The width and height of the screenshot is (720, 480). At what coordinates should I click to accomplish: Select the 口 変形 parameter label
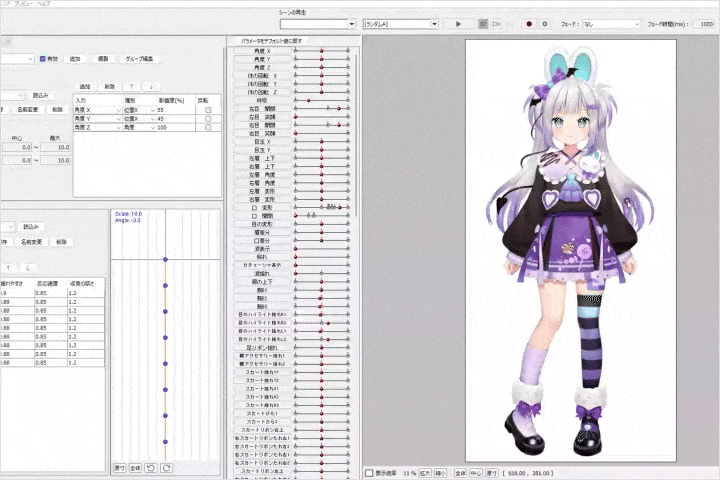pos(262,208)
